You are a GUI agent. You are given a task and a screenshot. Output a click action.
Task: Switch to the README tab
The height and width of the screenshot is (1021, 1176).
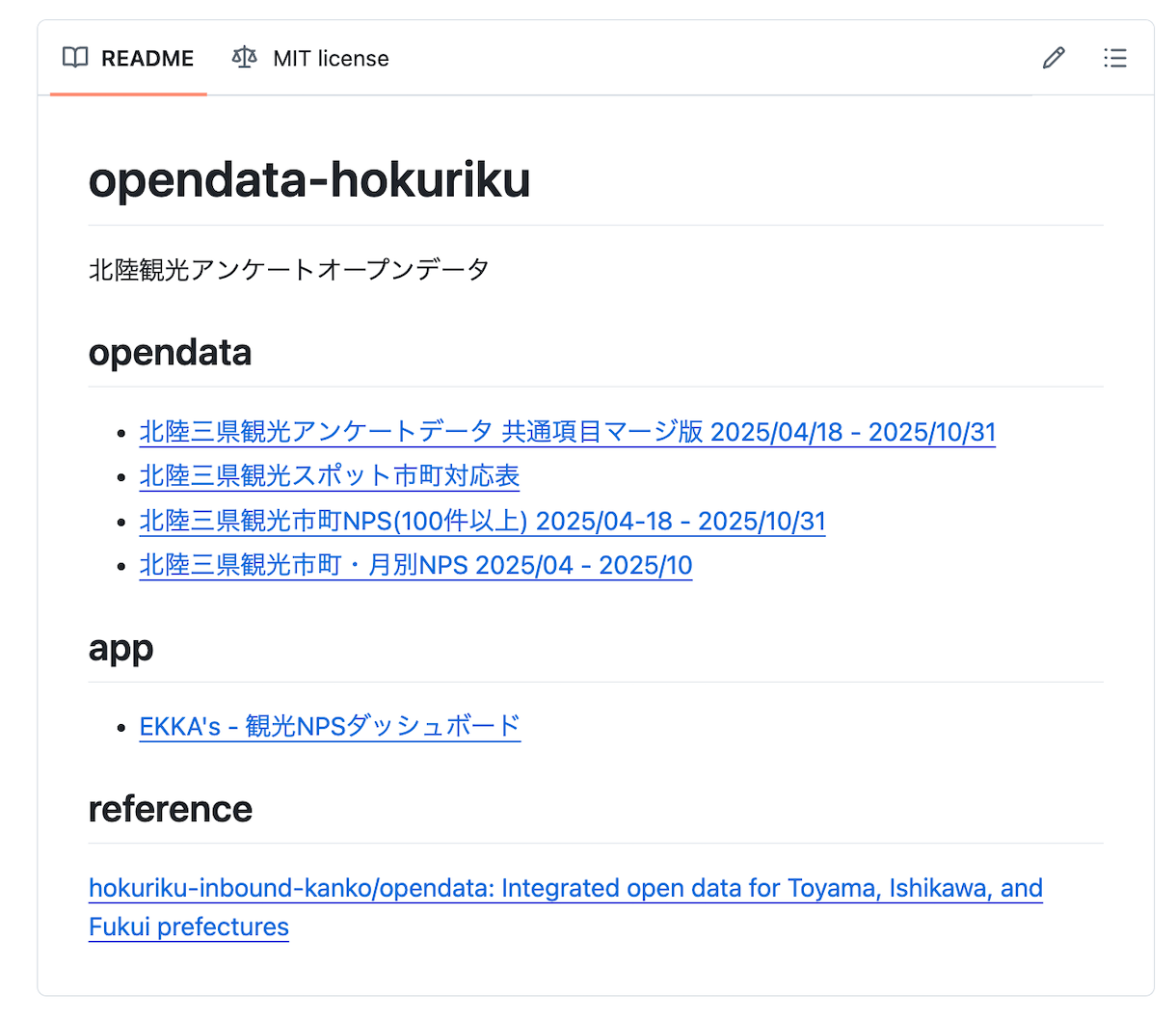tap(147, 59)
